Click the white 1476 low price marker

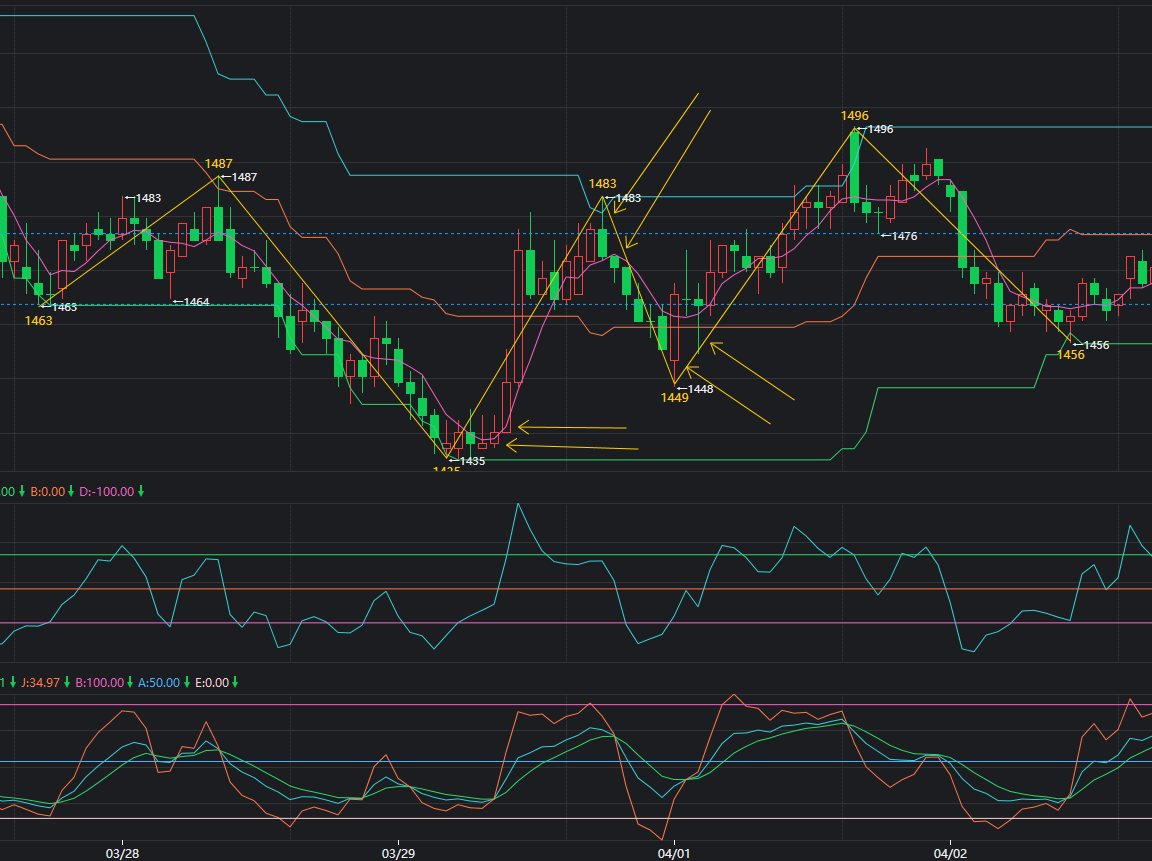903,236
